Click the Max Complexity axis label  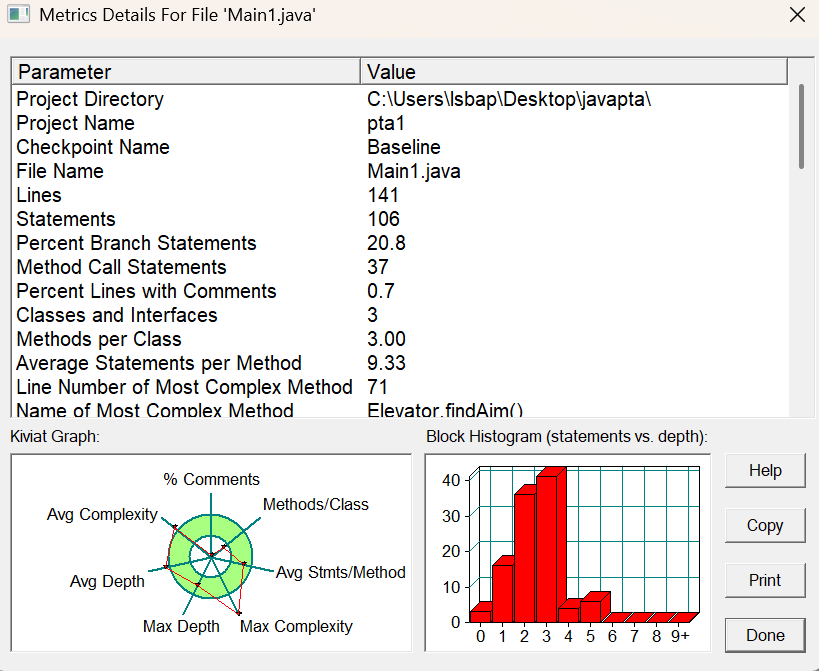point(296,626)
